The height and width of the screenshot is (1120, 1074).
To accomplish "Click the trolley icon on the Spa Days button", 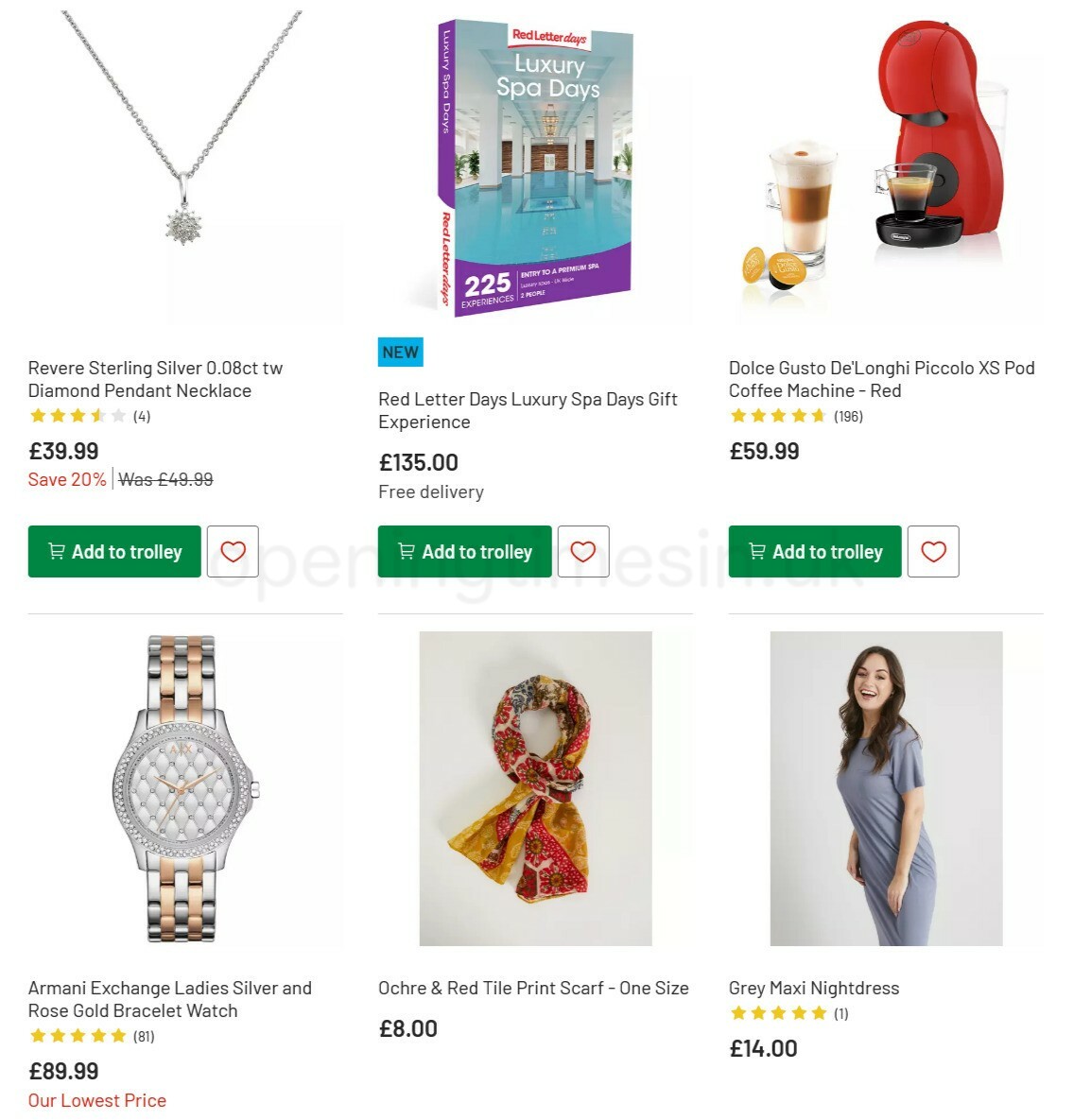I will point(407,551).
